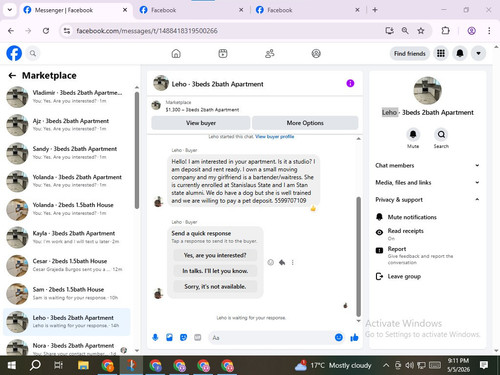Open Sandy - 3beds 2bath Apartment conversation

tap(67, 153)
